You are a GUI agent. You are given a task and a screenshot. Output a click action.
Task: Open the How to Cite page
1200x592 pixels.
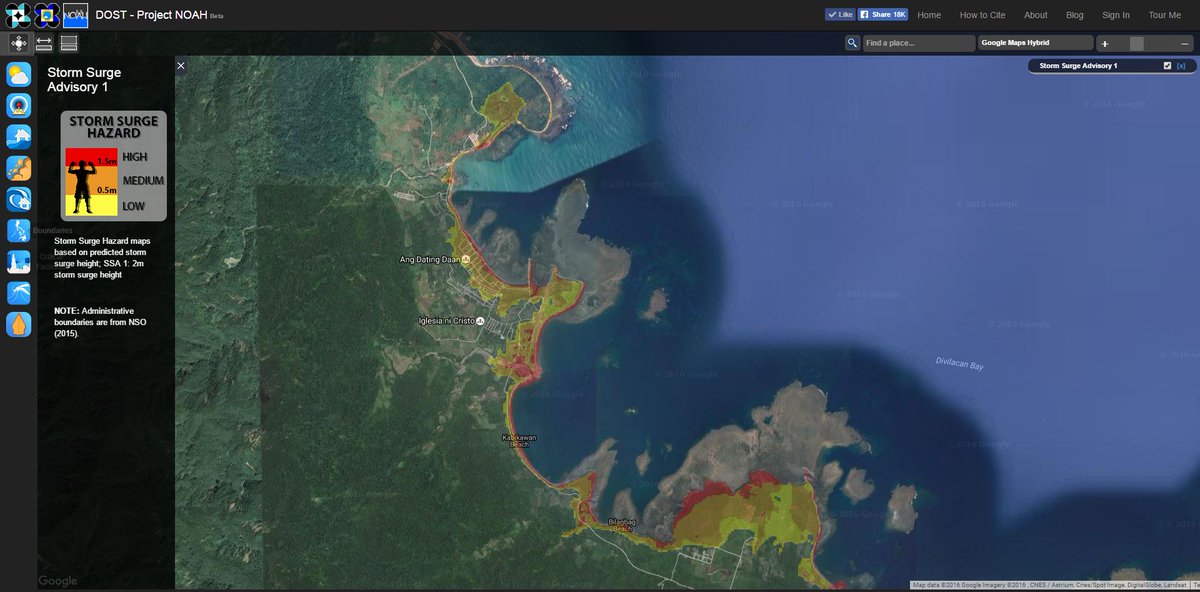pos(982,15)
